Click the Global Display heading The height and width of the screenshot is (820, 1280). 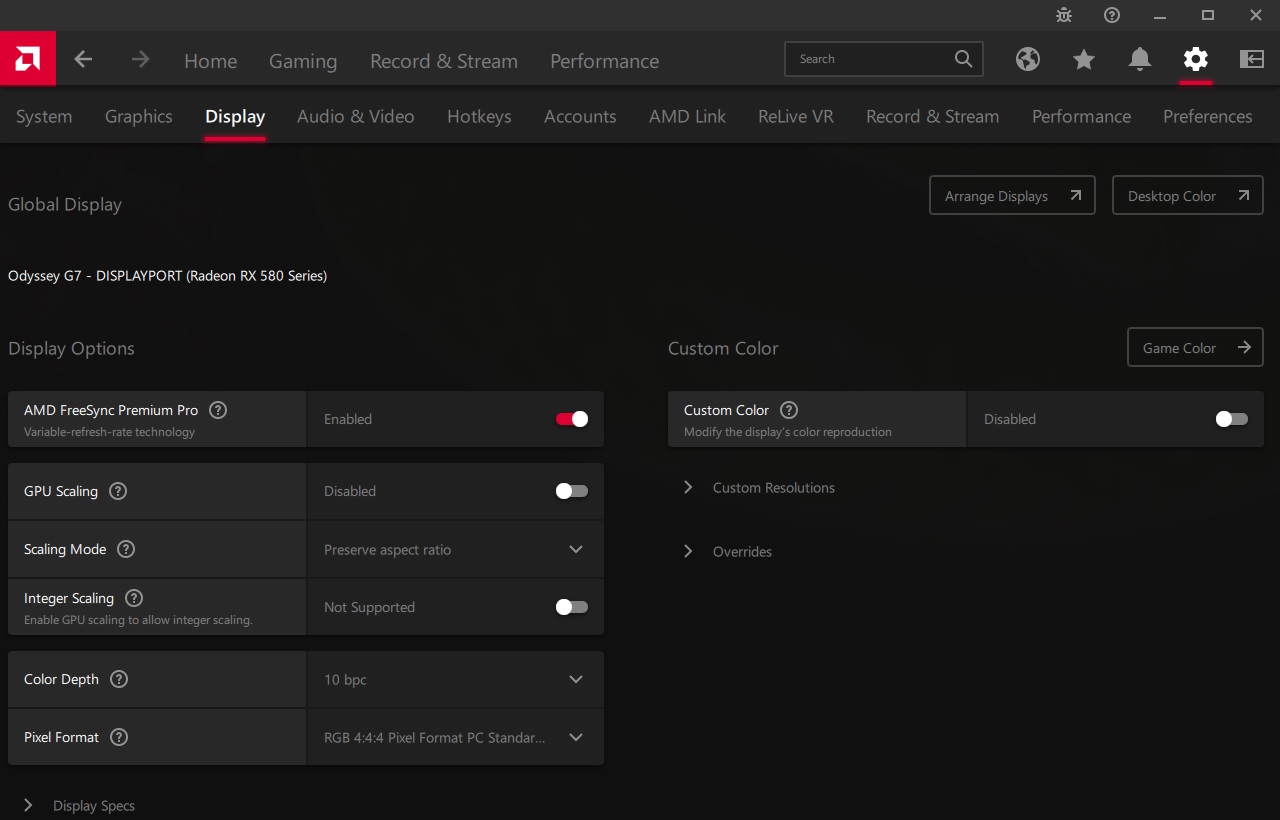click(65, 204)
